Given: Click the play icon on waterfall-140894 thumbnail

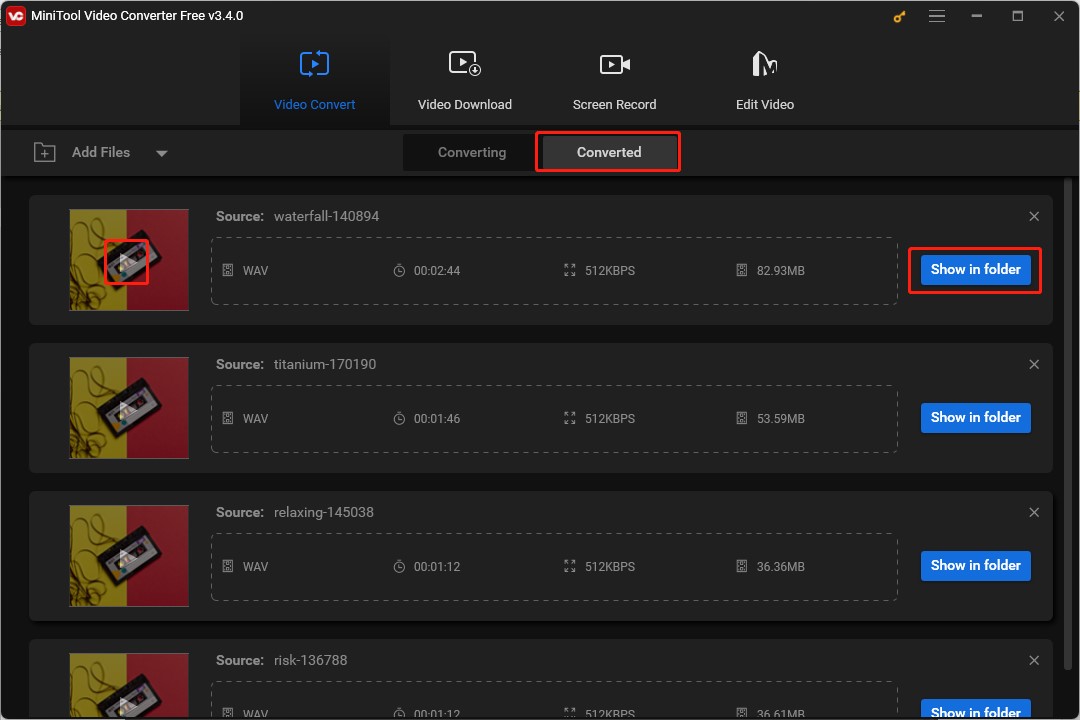Looking at the screenshot, I should pyautogui.click(x=128, y=260).
